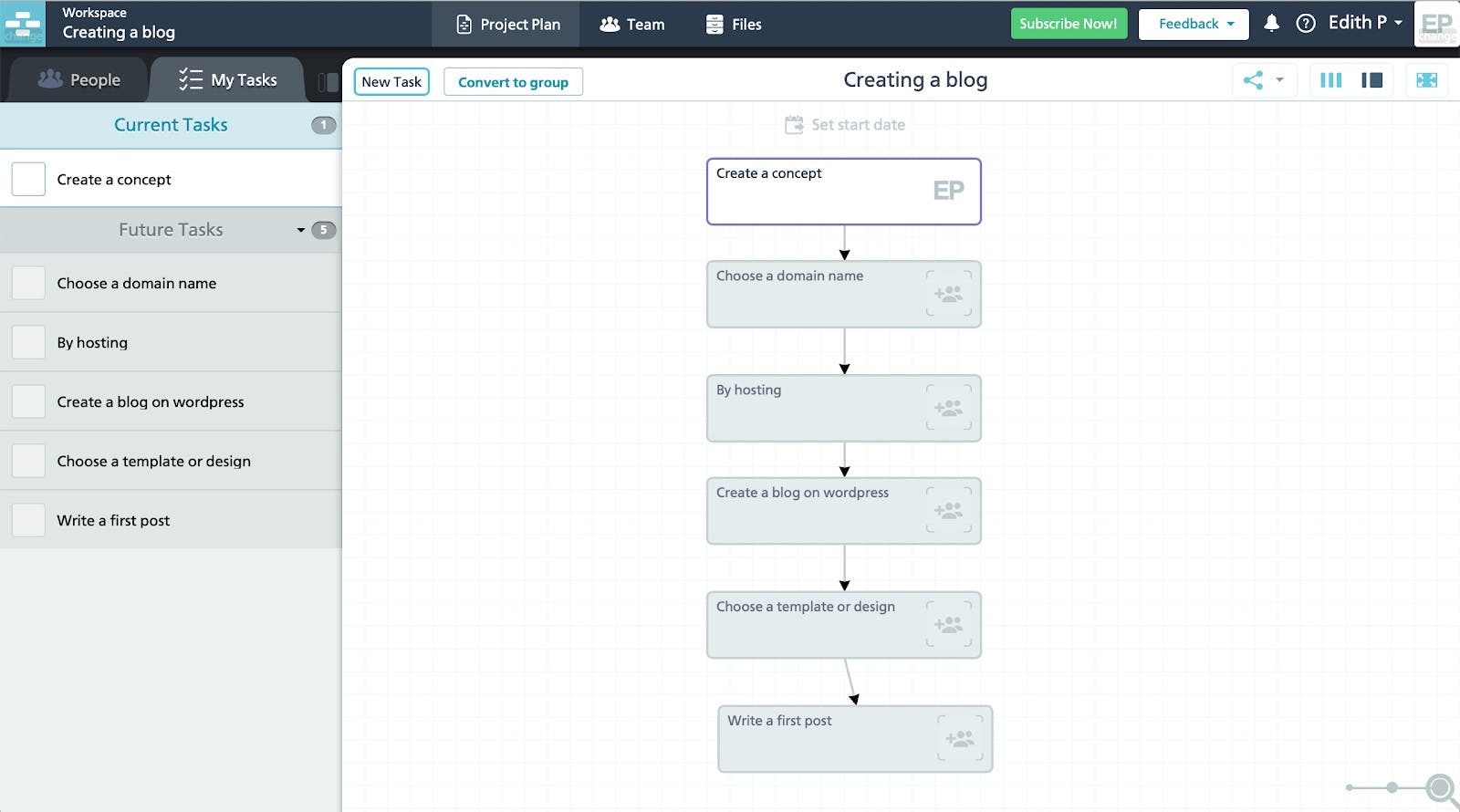Click the magnifier zoom icon
The height and width of the screenshot is (812, 1460).
pos(1440,787)
